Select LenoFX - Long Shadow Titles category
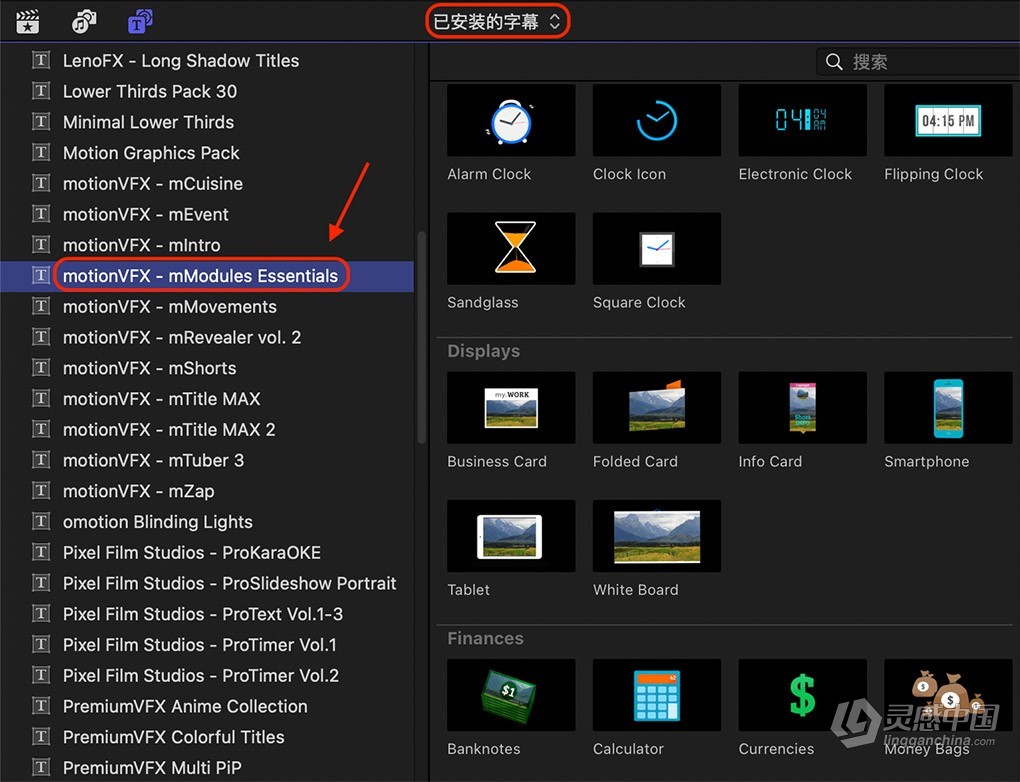The width and height of the screenshot is (1020, 782). coord(207,61)
